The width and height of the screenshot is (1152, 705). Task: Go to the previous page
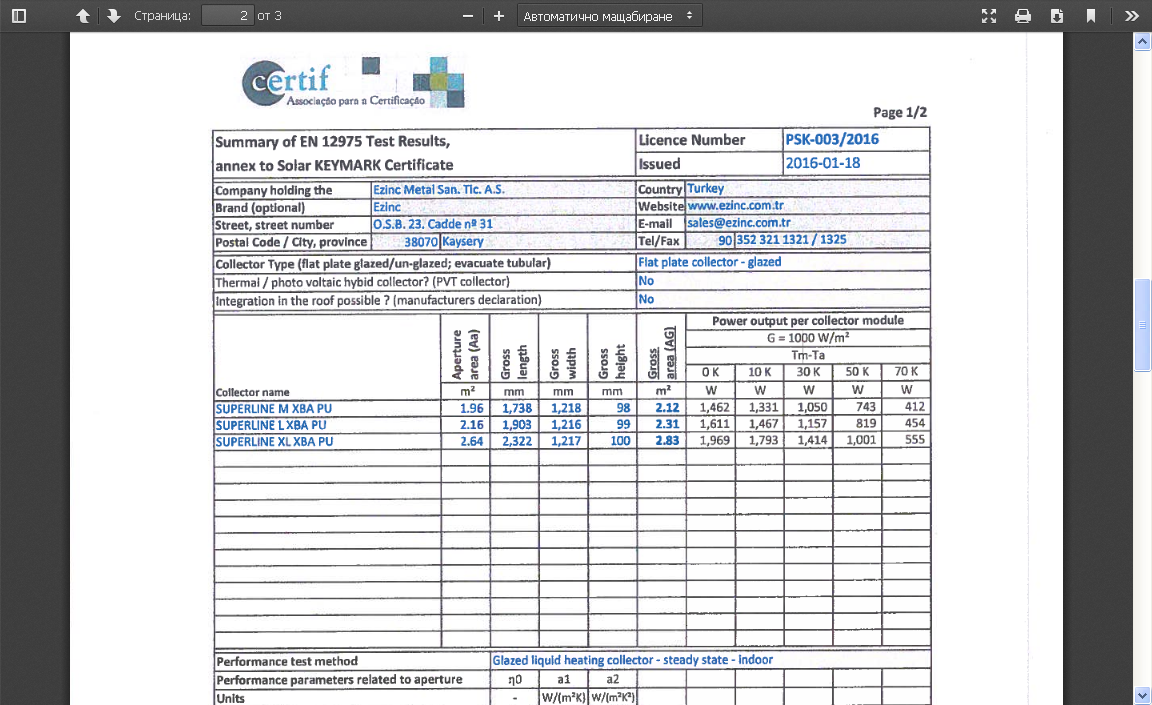click(83, 16)
